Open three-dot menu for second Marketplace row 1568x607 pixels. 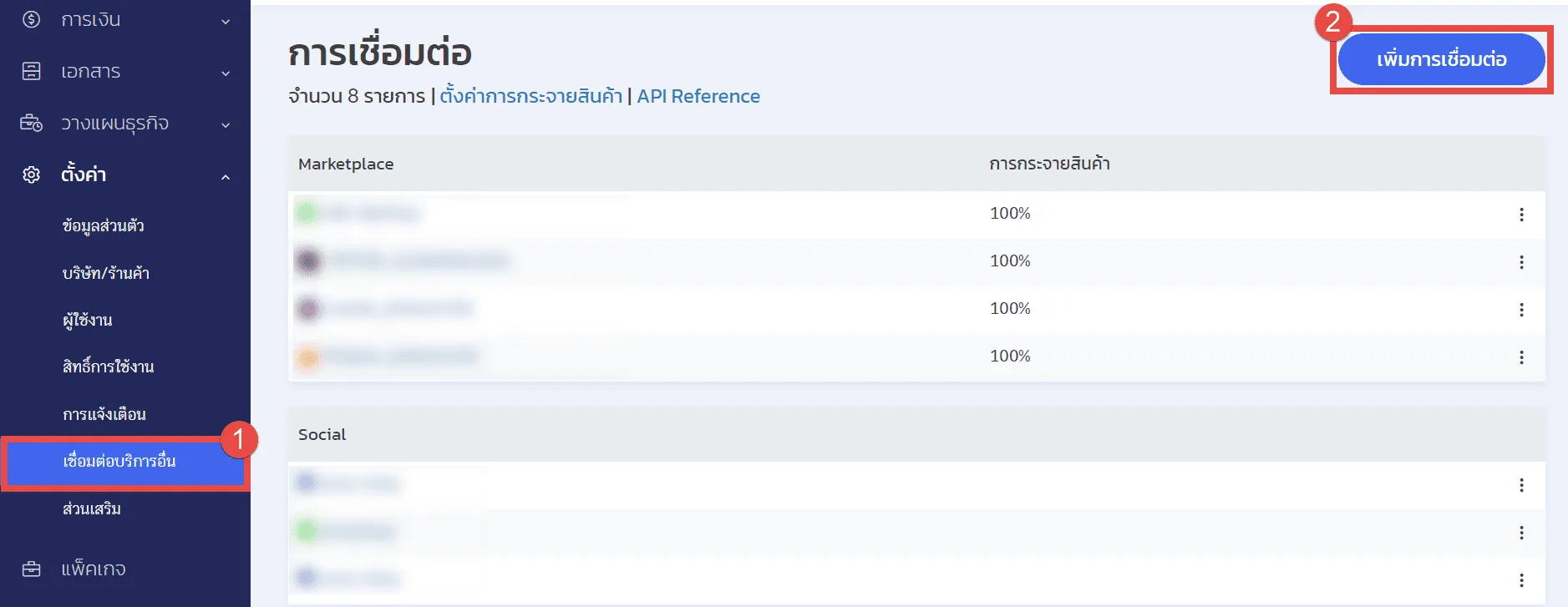(1520, 262)
